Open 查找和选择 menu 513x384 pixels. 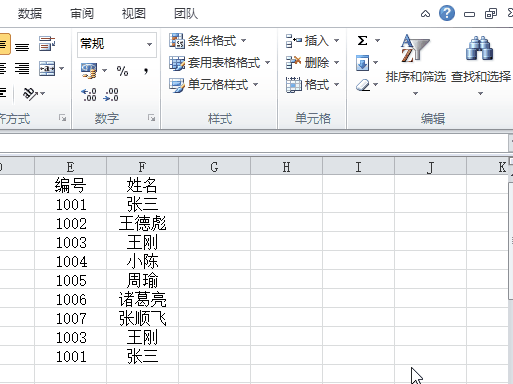pos(481,65)
